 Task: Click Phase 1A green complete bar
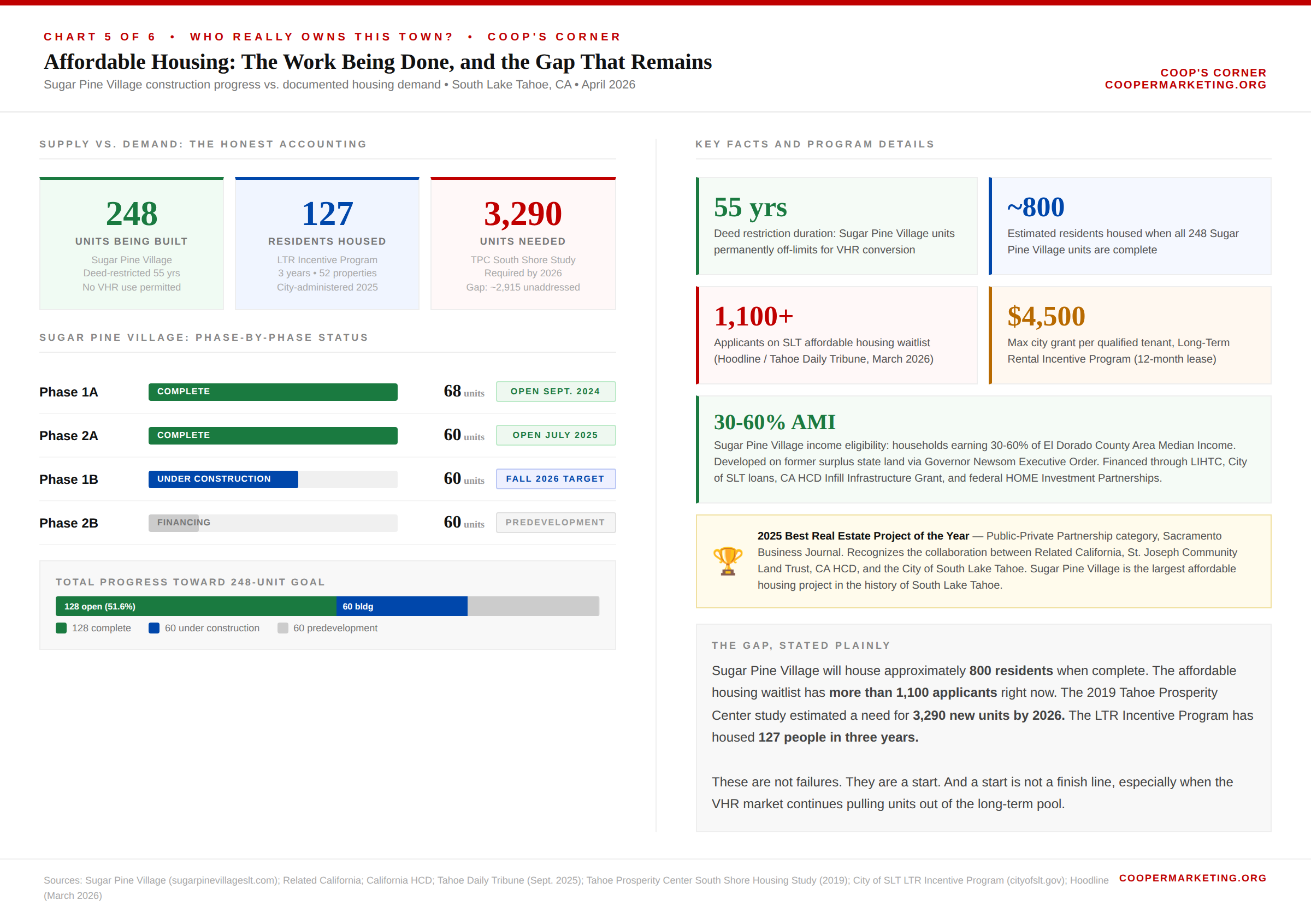click(273, 392)
